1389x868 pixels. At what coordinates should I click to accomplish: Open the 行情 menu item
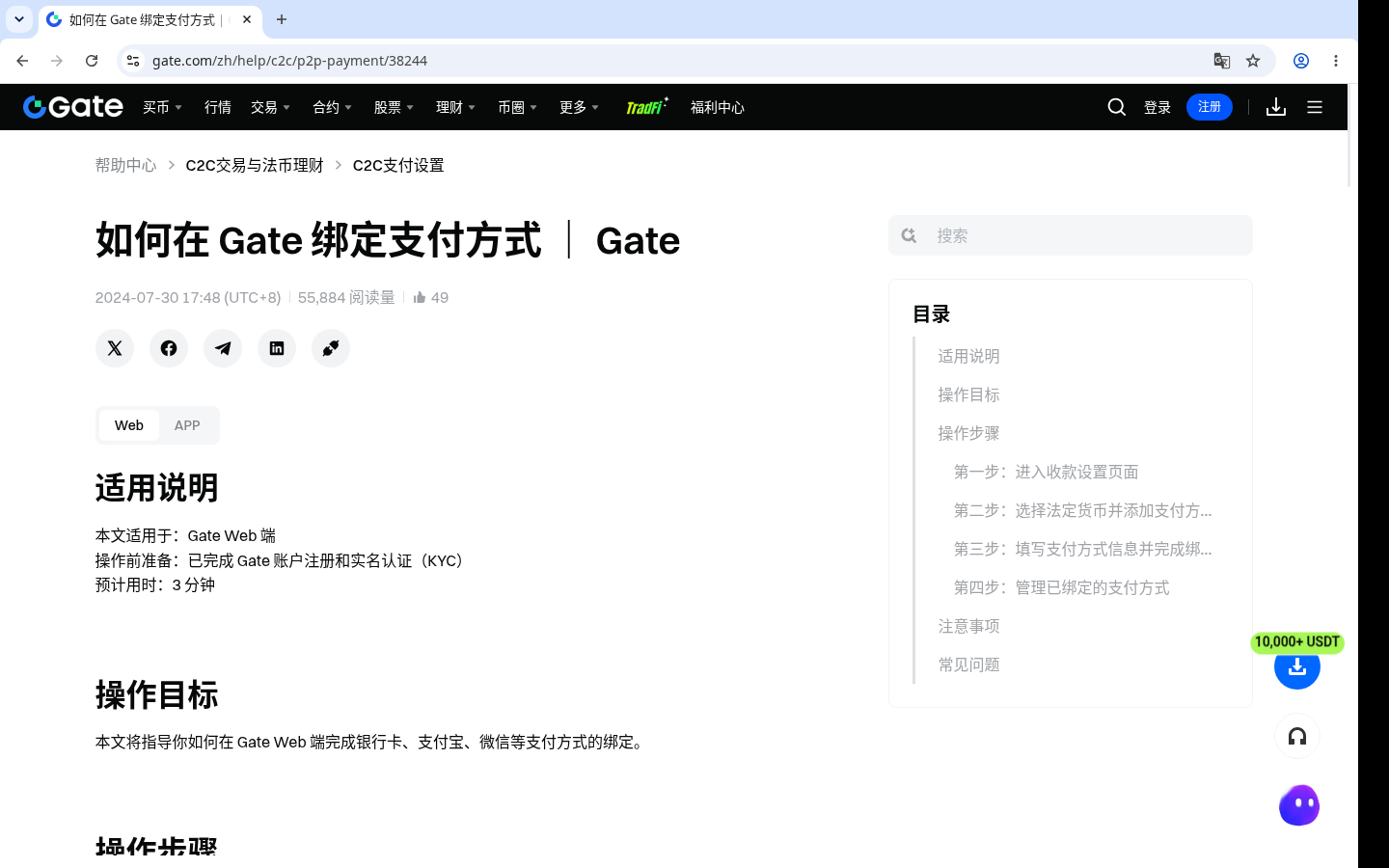click(218, 107)
